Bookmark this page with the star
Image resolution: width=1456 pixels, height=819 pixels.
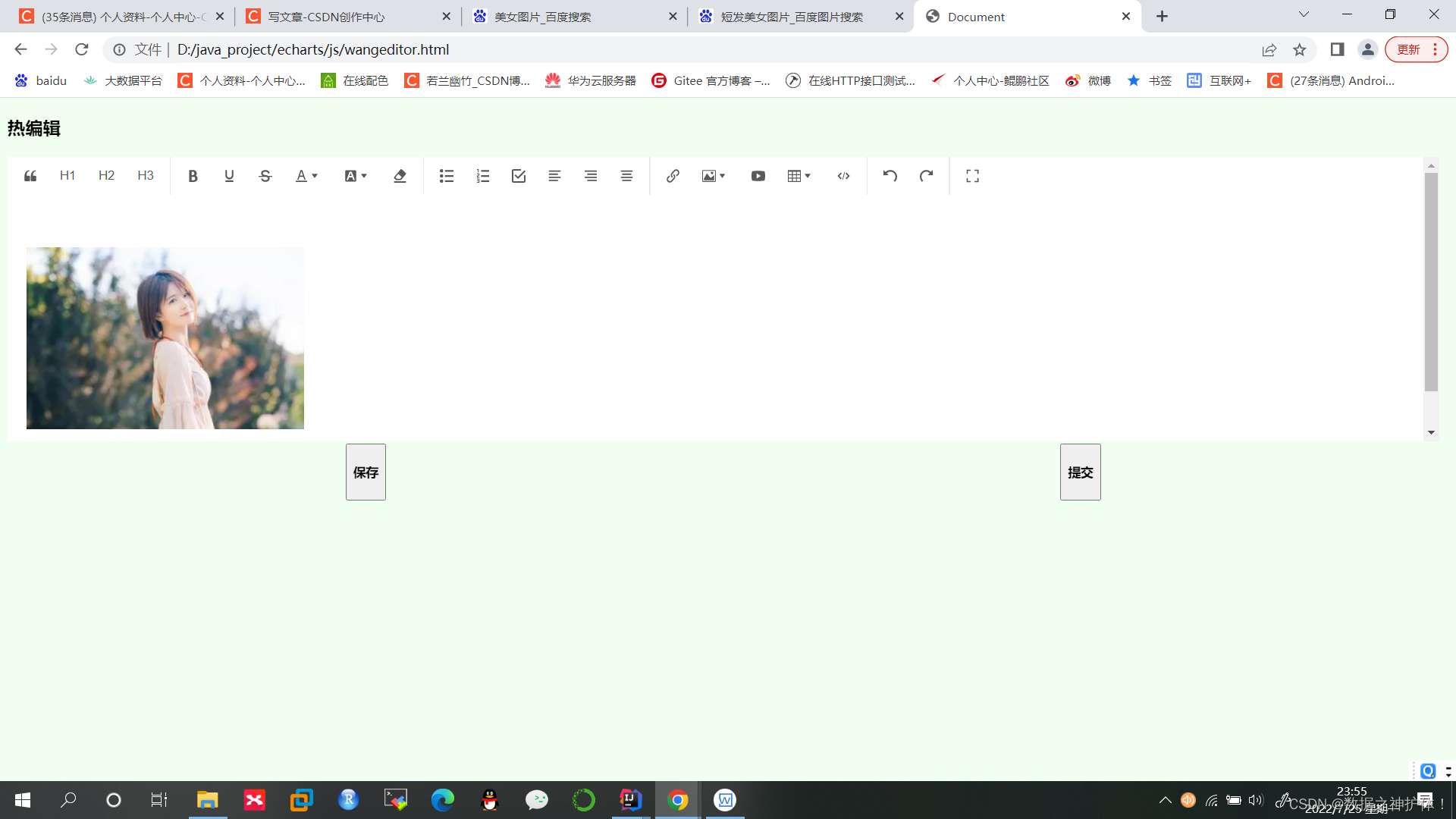1300,49
